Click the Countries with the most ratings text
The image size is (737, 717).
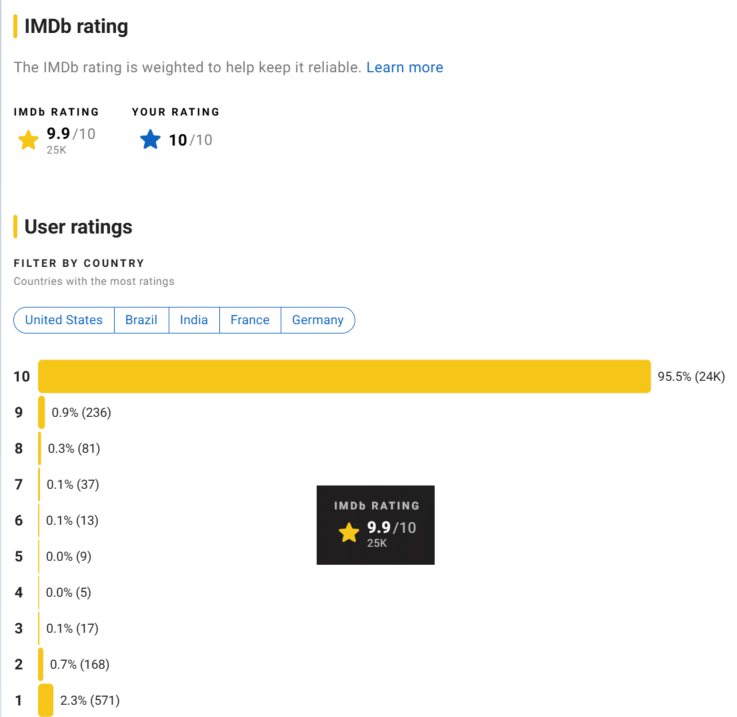point(94,281)
